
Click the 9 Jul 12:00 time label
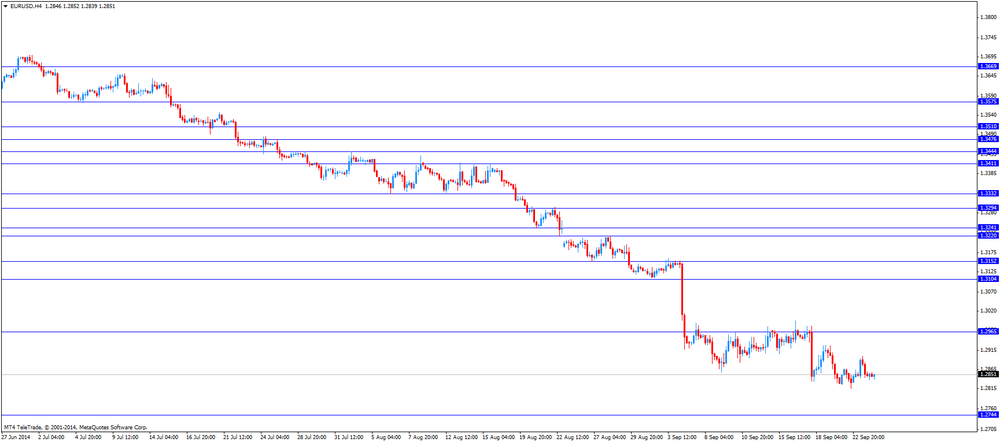[x=124, y=438]
